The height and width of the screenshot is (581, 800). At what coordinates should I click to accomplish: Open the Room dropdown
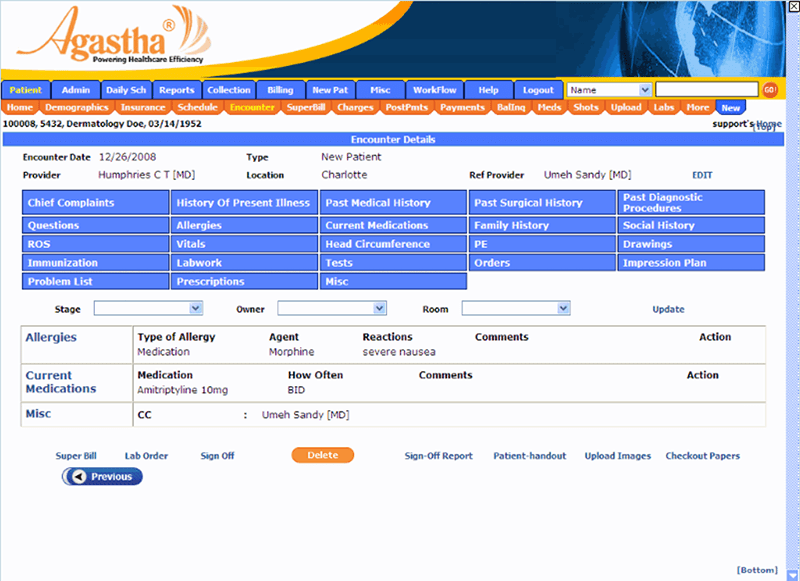tap(516, 309)
